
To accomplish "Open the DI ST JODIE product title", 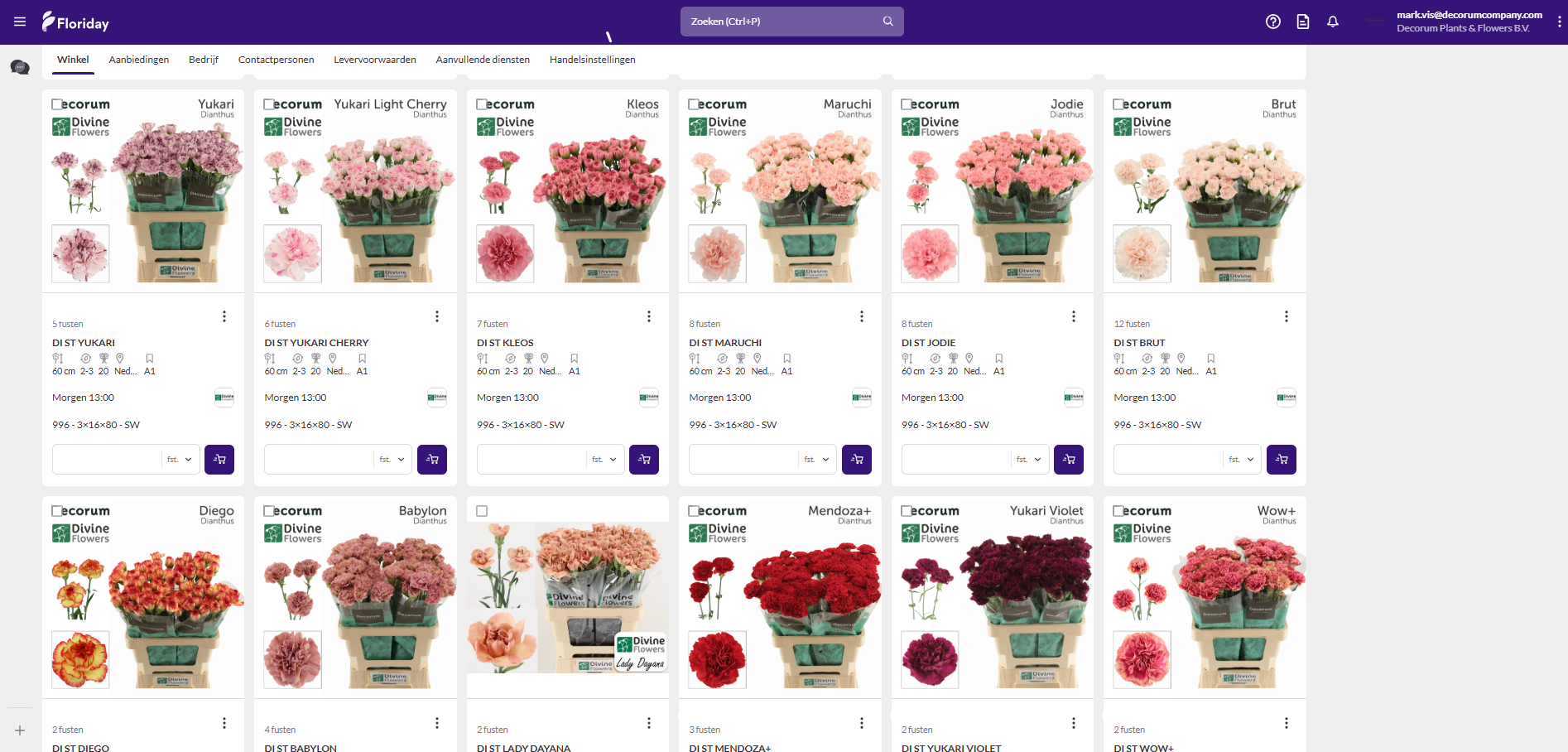I will pyautogui.click(x=928, y=343).
